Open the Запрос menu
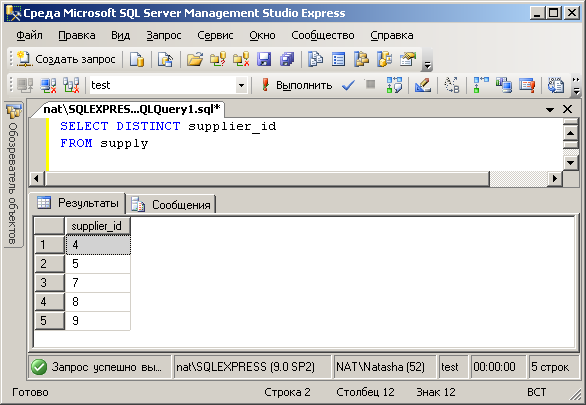Viewport: 586px width, 405px height. [x=164, y=35]
